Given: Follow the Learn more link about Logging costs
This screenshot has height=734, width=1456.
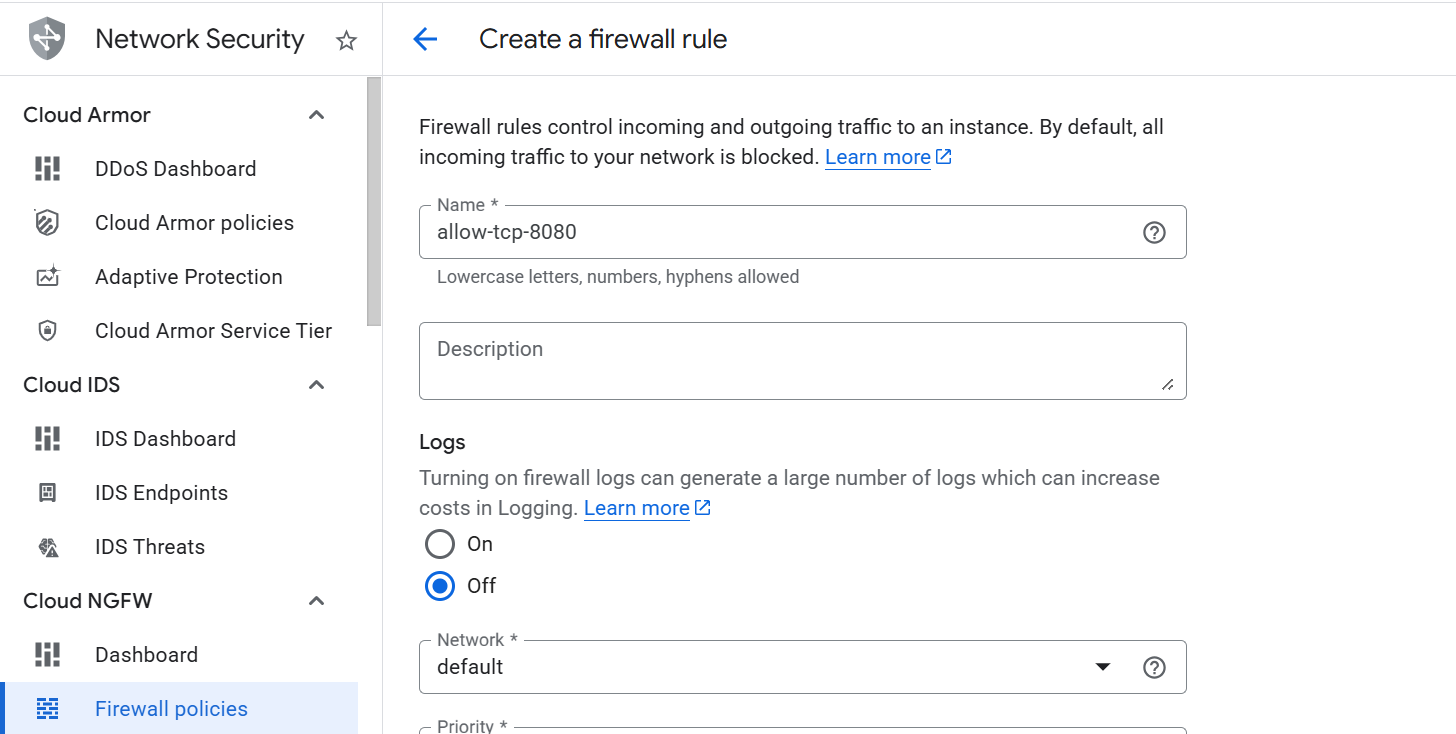Looking at the screenshot, I should pyautogui.click(x=637, y=507).
